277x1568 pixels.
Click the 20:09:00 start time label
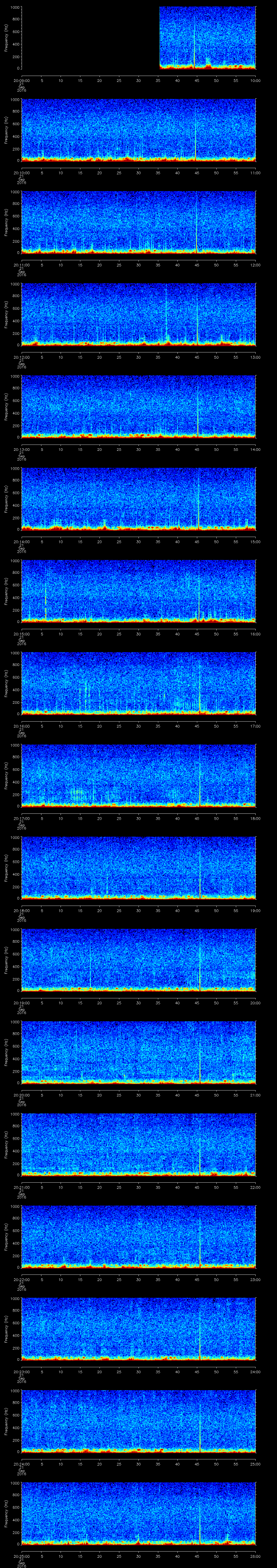[x=21, y=80]
